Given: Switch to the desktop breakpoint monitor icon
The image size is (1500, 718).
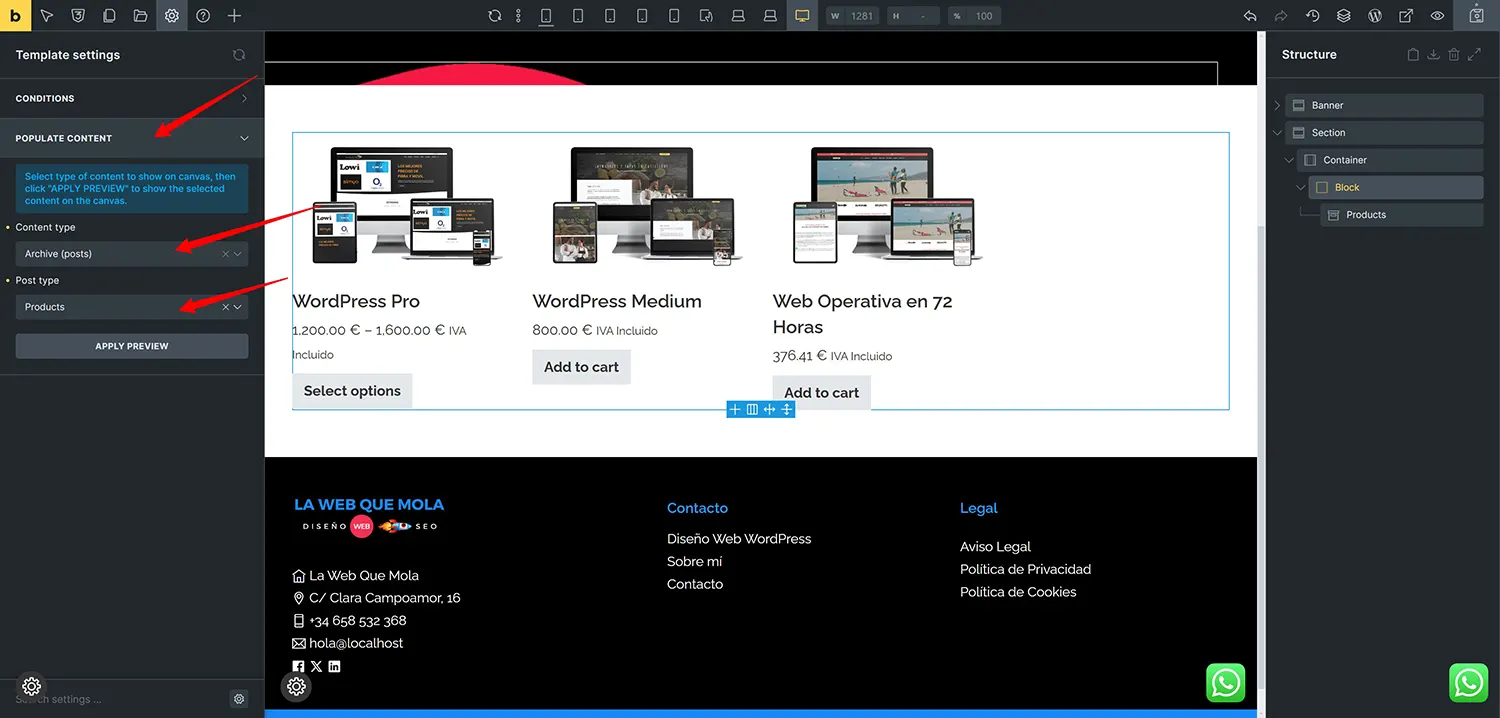Looking at the screenshot, I should click(x=802, y=16).
